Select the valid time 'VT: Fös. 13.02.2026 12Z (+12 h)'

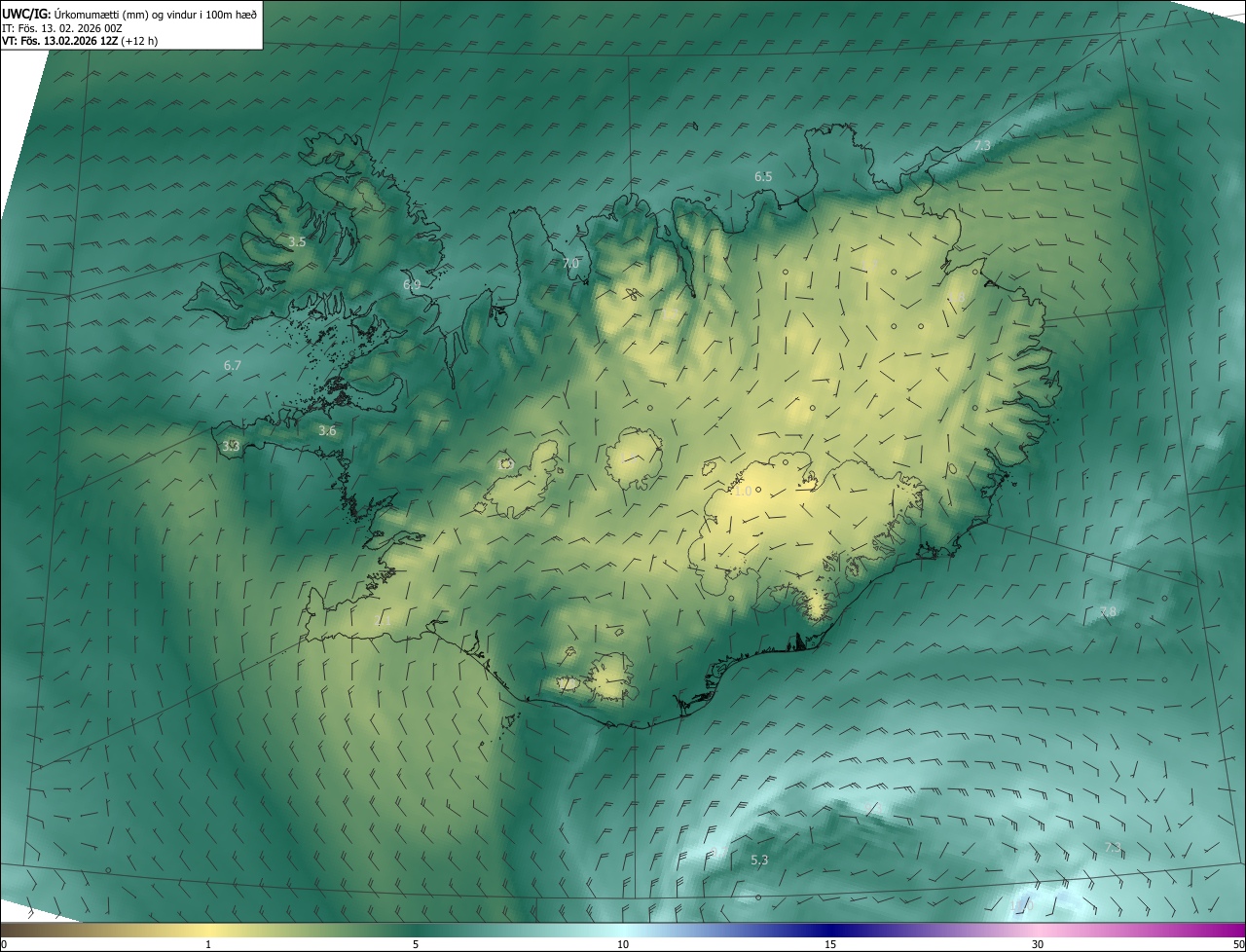(x=80, y=41)
